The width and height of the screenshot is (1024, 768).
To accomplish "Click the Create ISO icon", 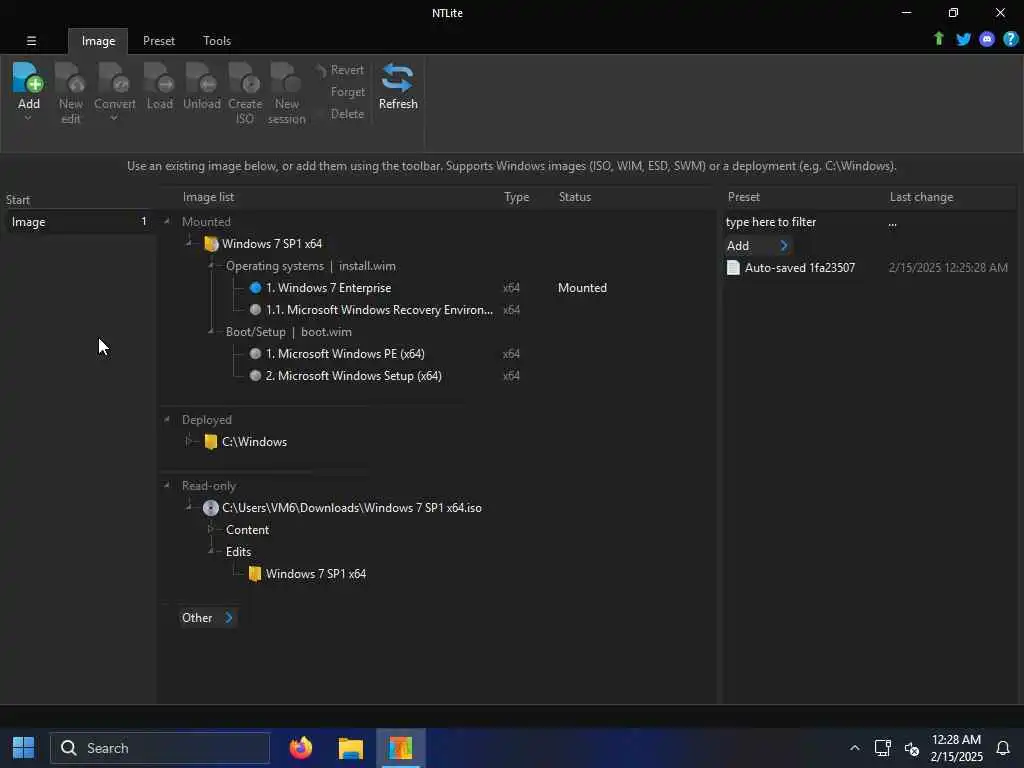I will (245, 78).
